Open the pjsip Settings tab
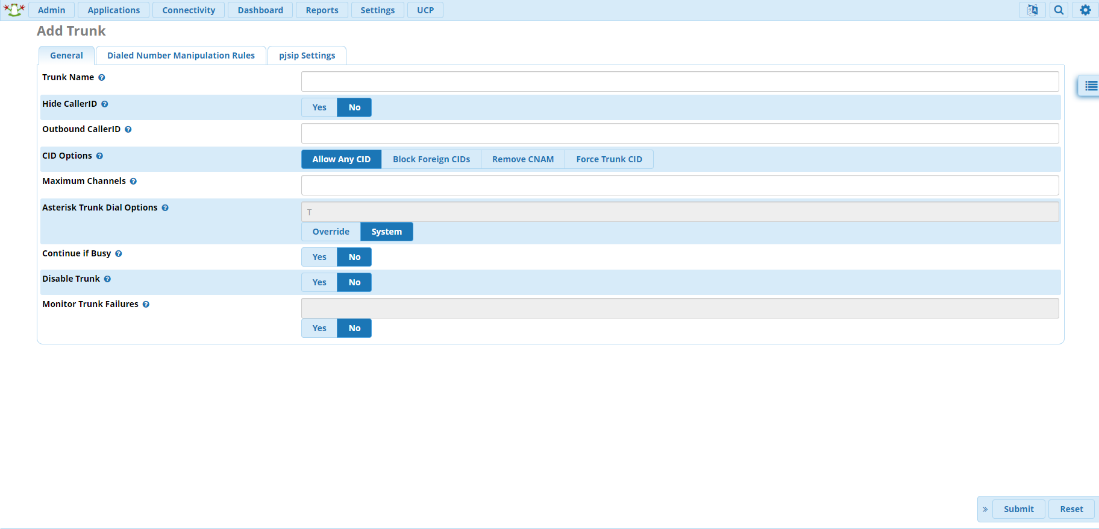This screenshot has height=529, width=1099. point(307,56)
